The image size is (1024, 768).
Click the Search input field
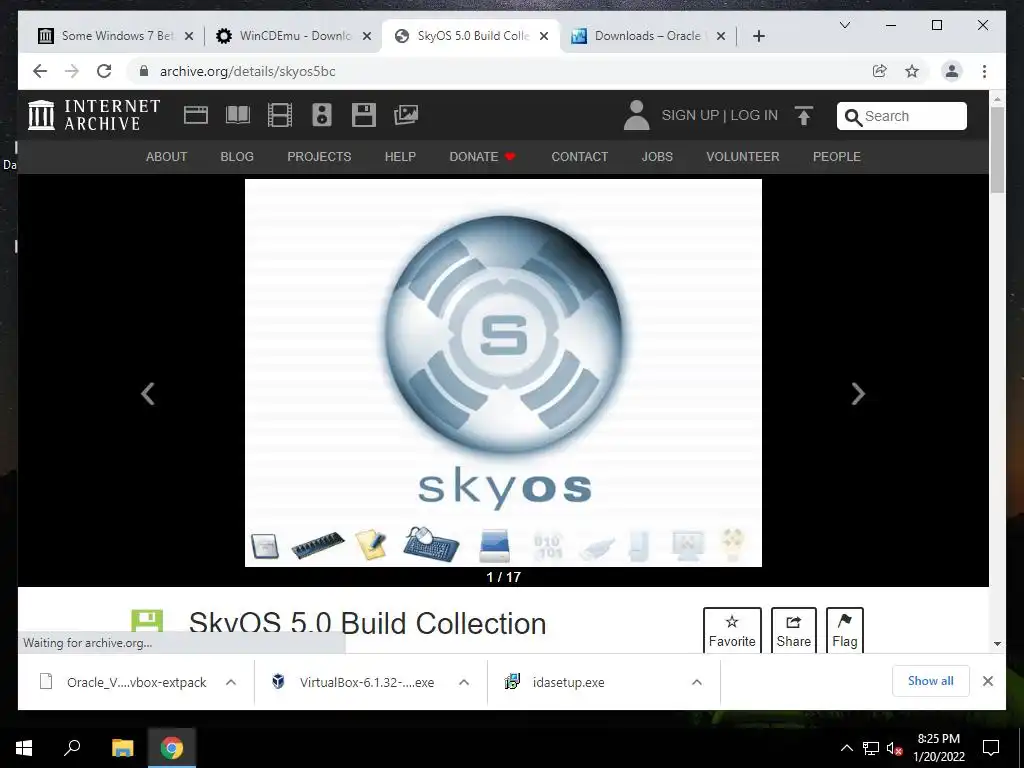[x=902, y=116]
